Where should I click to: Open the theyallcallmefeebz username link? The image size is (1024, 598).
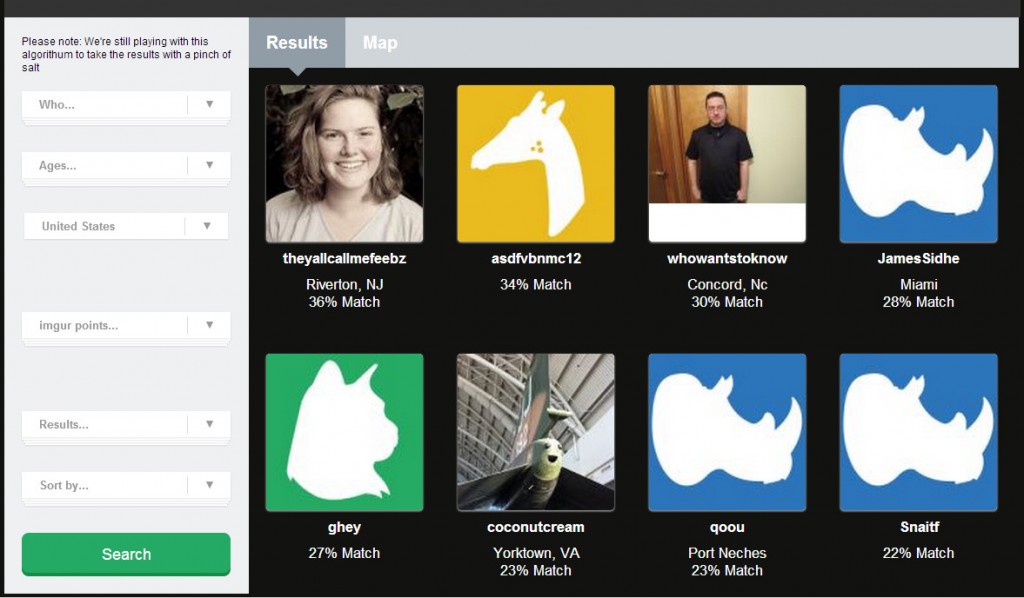[344, 259]
